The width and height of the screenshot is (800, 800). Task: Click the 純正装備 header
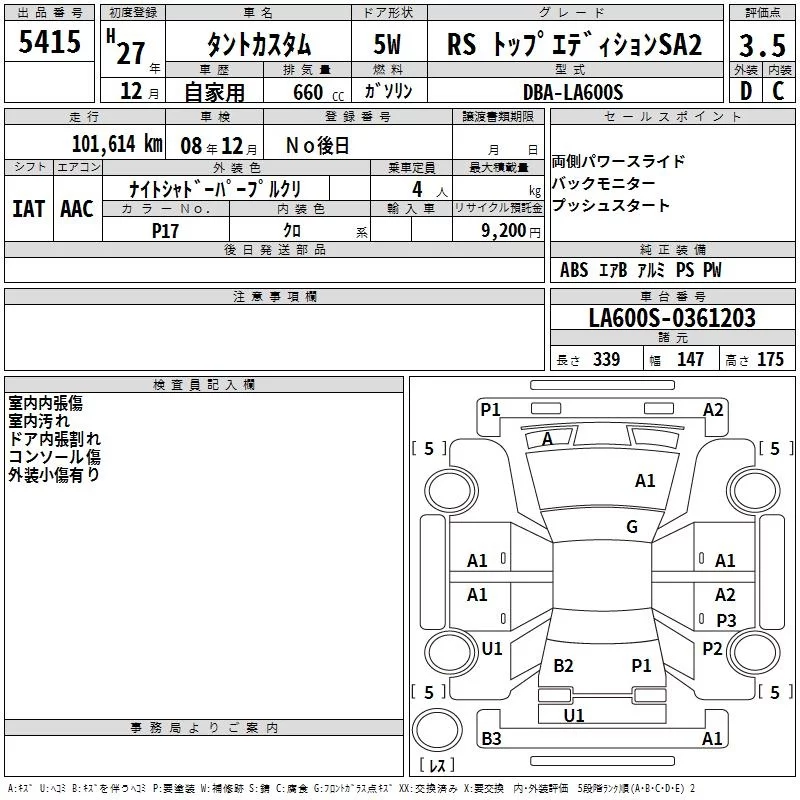click(672, 249)
